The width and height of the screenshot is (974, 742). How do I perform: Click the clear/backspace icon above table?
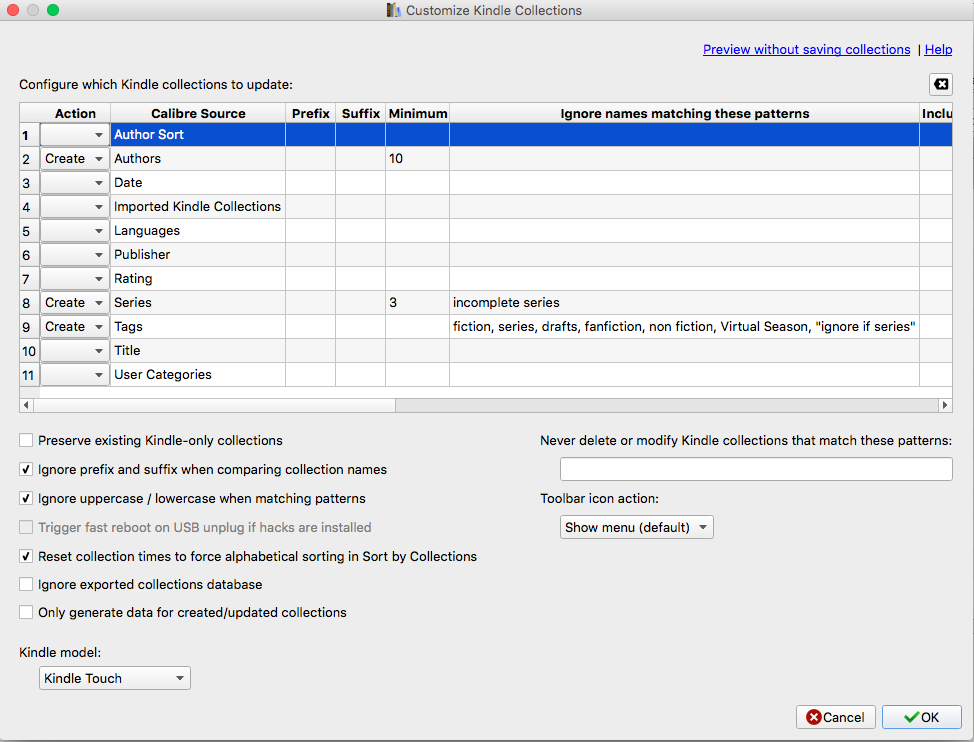[940, 84]
